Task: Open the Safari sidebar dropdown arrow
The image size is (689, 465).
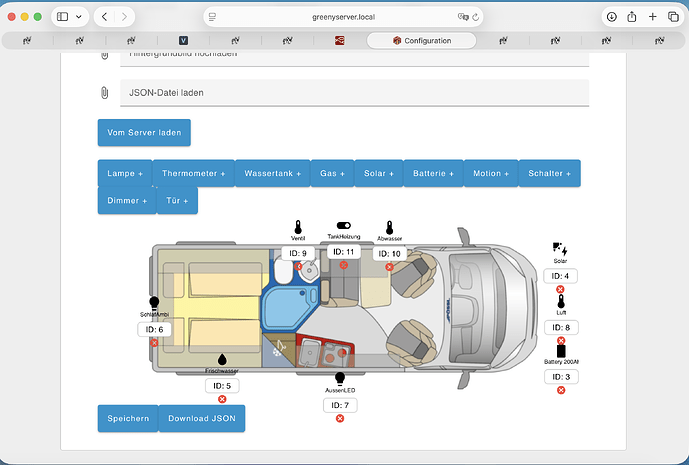Action: [x=79, y=17]
